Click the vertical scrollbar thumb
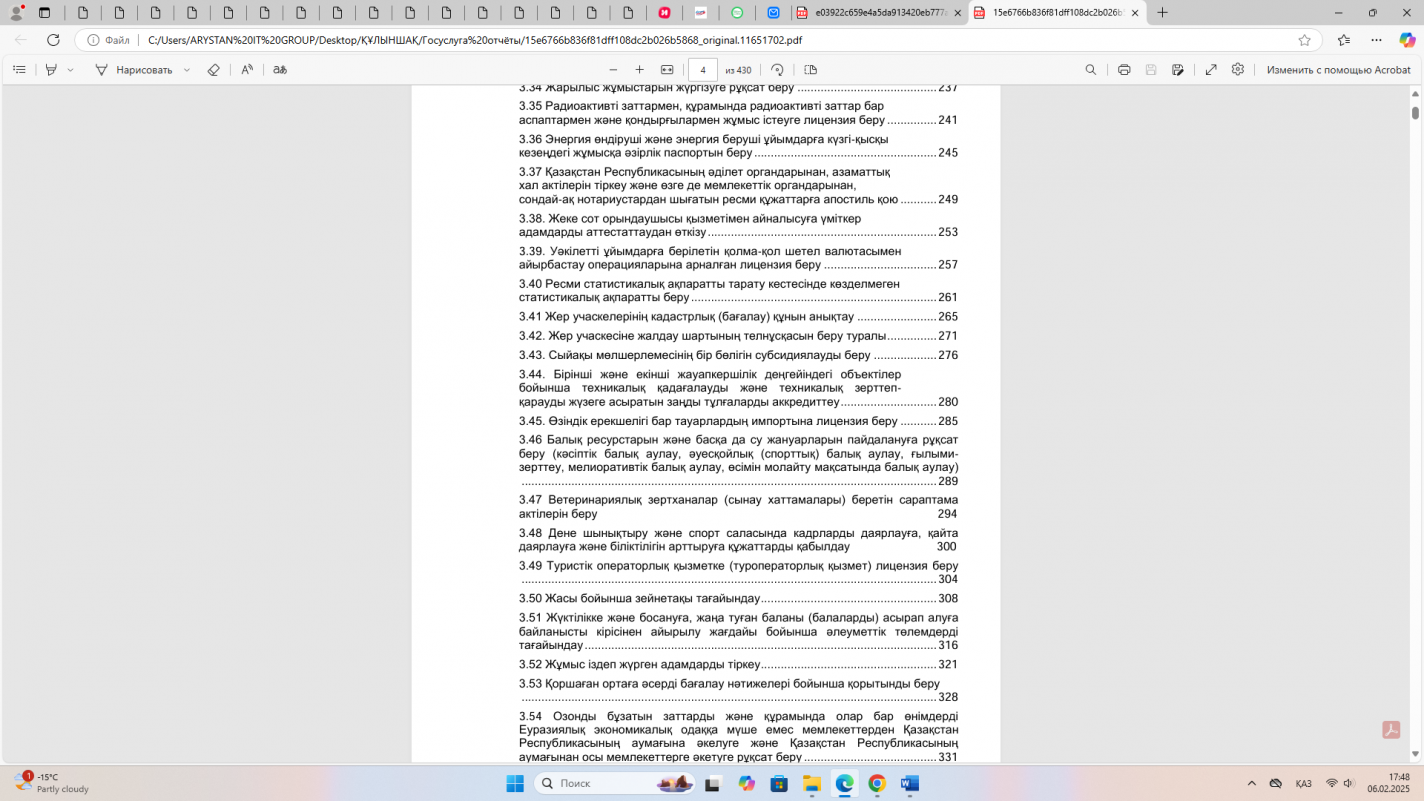 (x=1415, y=112)
